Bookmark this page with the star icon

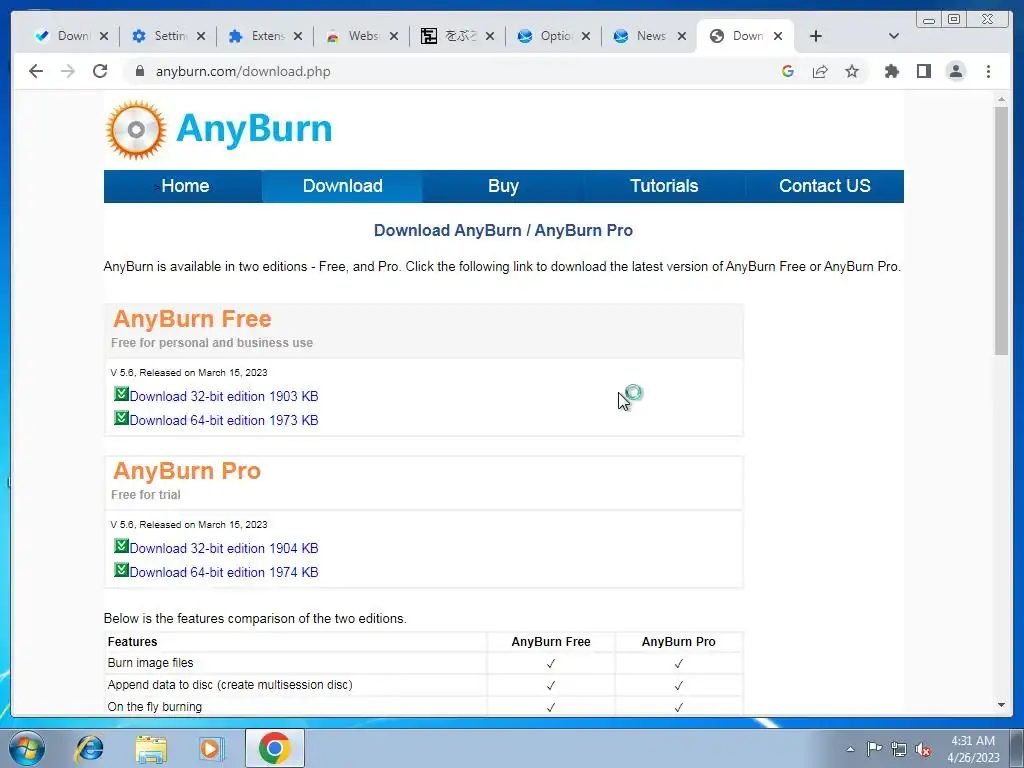(852, 71)
